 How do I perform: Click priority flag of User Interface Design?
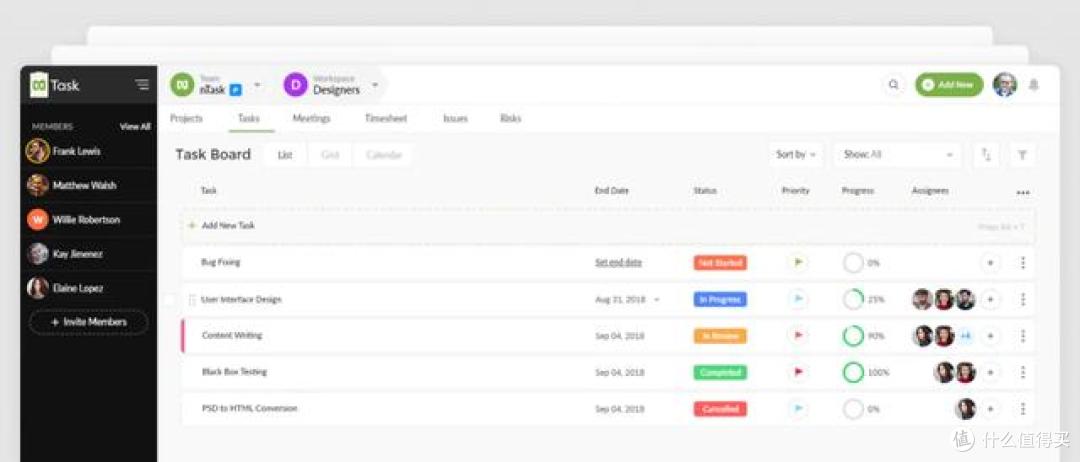(798, 300)
